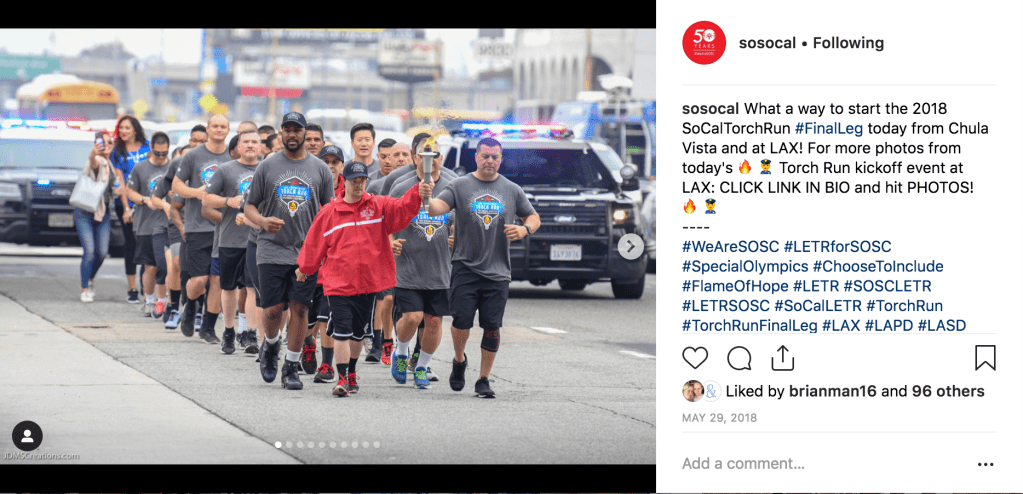Toggle the Following status for sosocal
1023x494 pixels.
[x=849, y=43]
